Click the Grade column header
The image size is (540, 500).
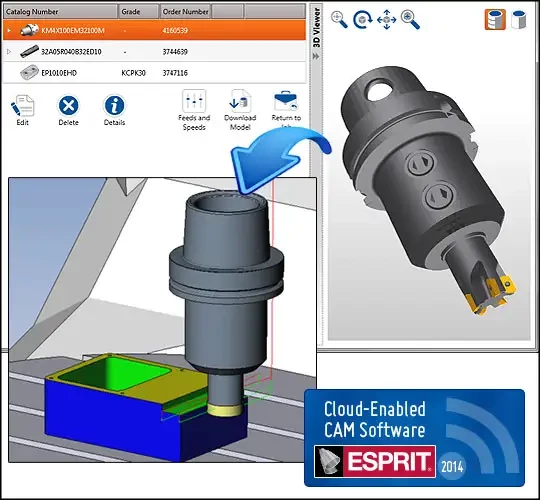138,12
